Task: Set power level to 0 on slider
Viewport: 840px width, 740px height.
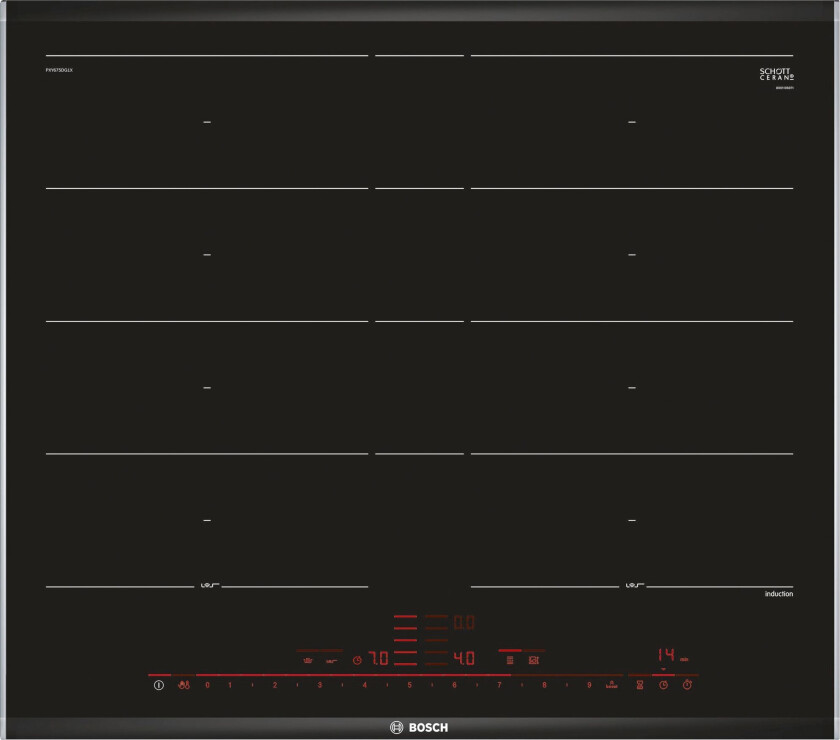Action: tap(208, 685)
